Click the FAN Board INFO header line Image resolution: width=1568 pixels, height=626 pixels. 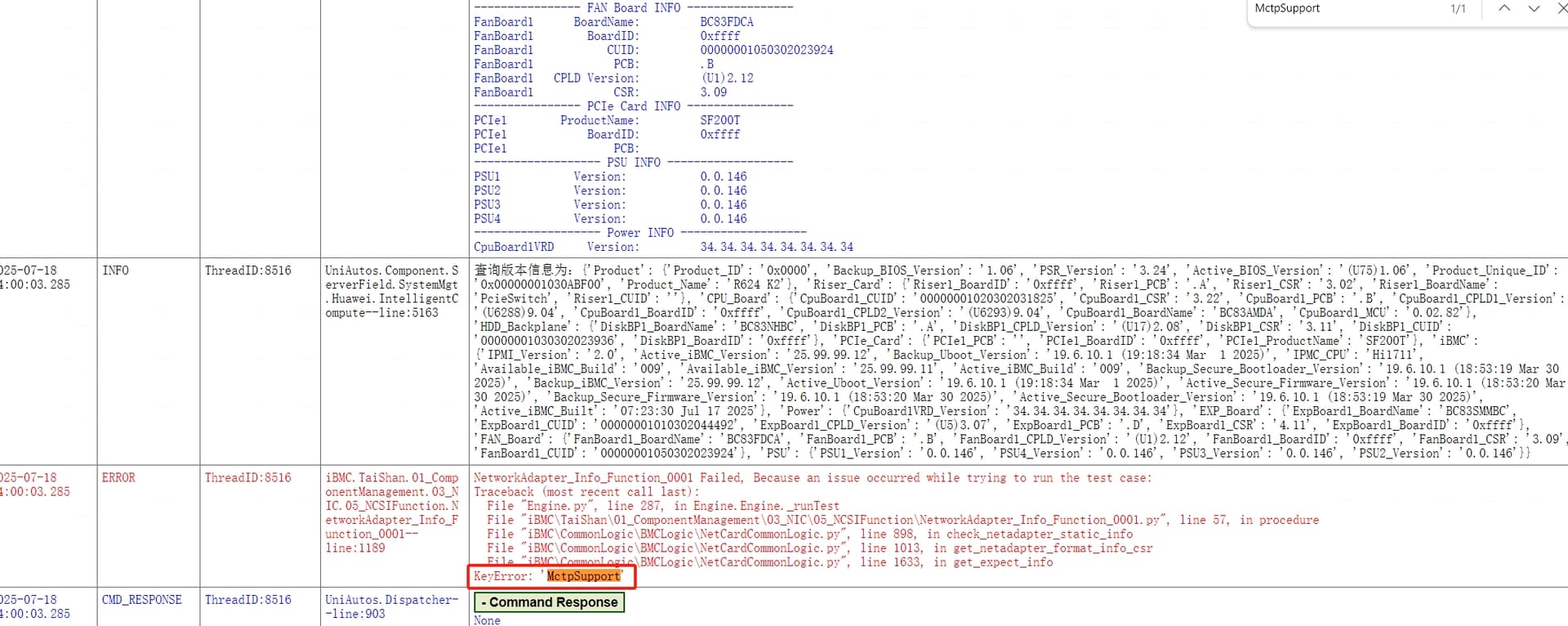pyautogui.click(x=633, y=8)
